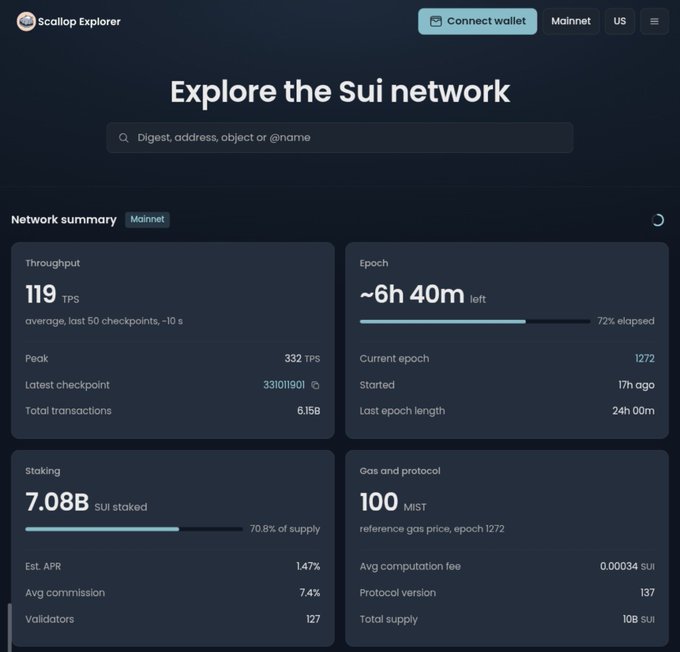Click the Validators 127 count

[x=313, y=619]
